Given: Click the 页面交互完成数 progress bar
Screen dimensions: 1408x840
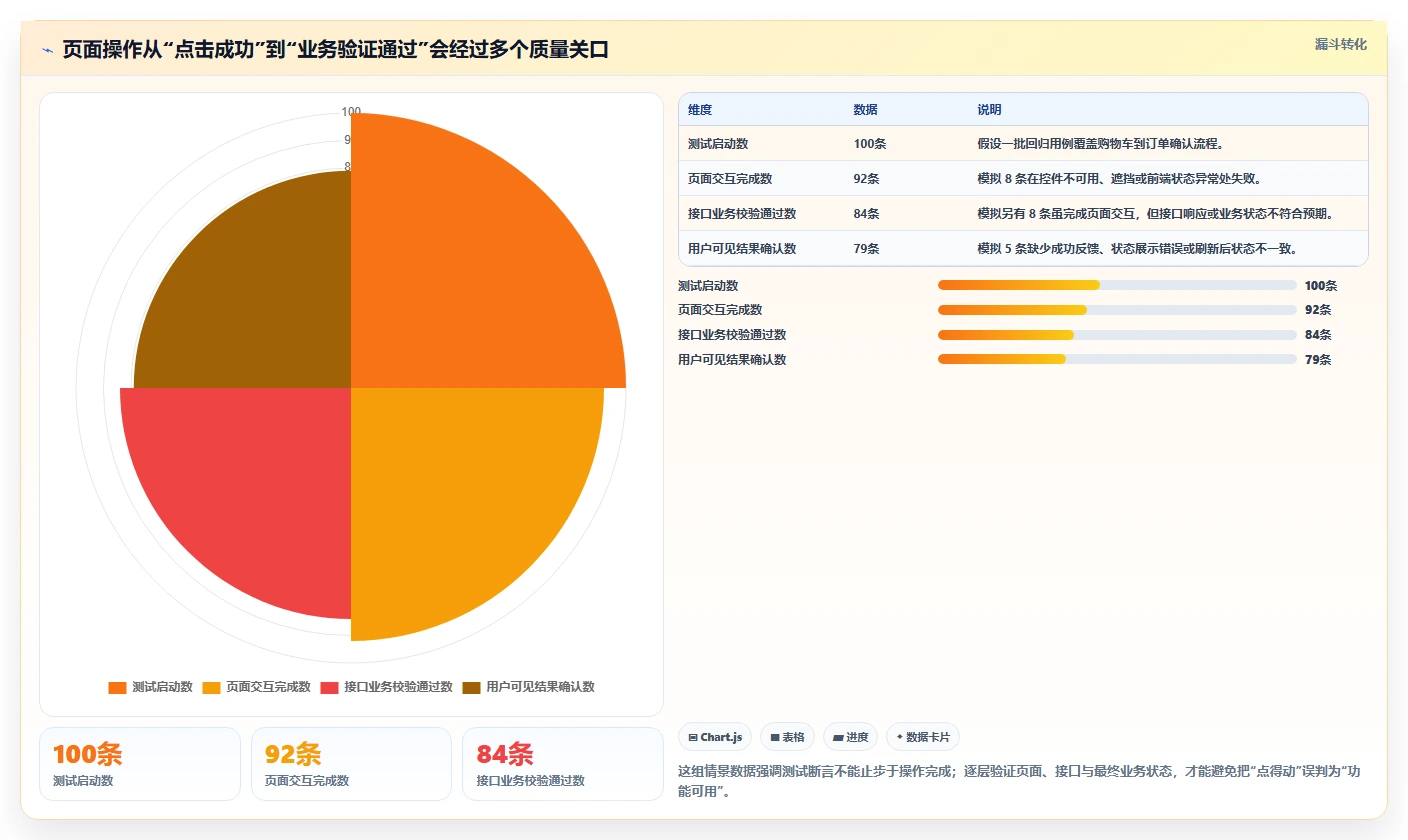Looking at the screenshot, I should (x=1117, y=310).
